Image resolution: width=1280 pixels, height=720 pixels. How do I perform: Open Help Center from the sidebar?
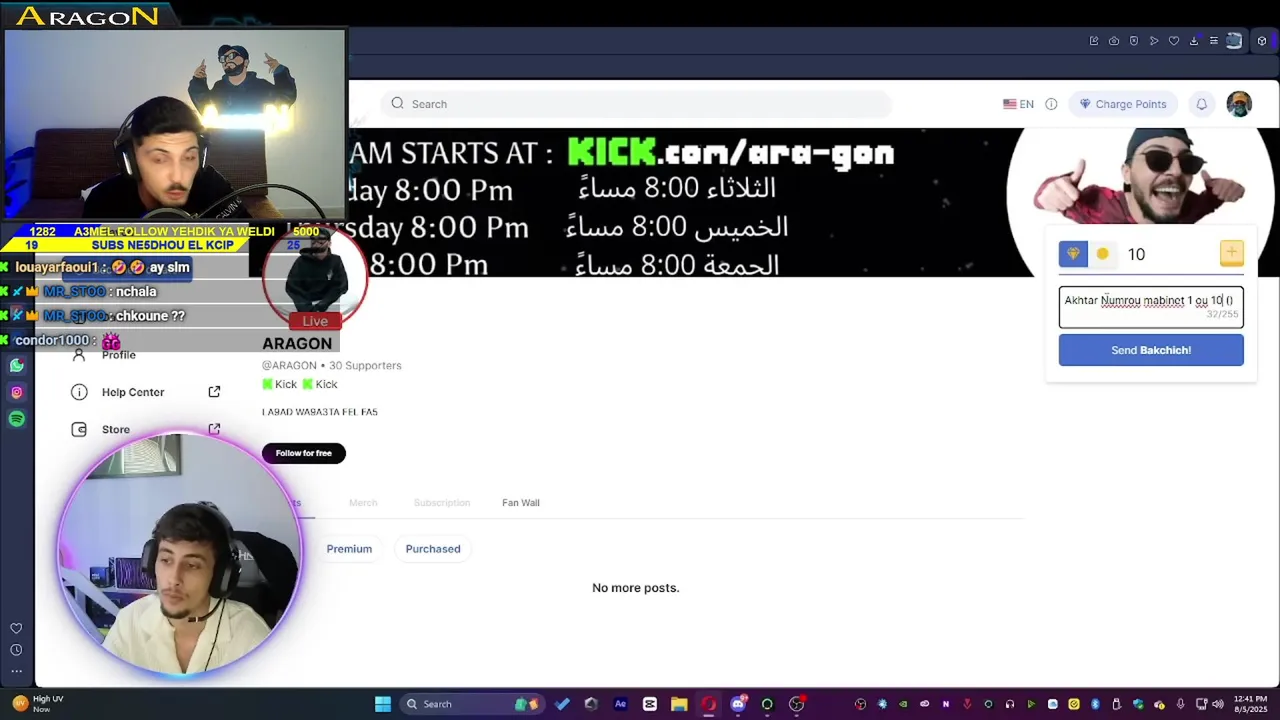[x=133, y=392]
